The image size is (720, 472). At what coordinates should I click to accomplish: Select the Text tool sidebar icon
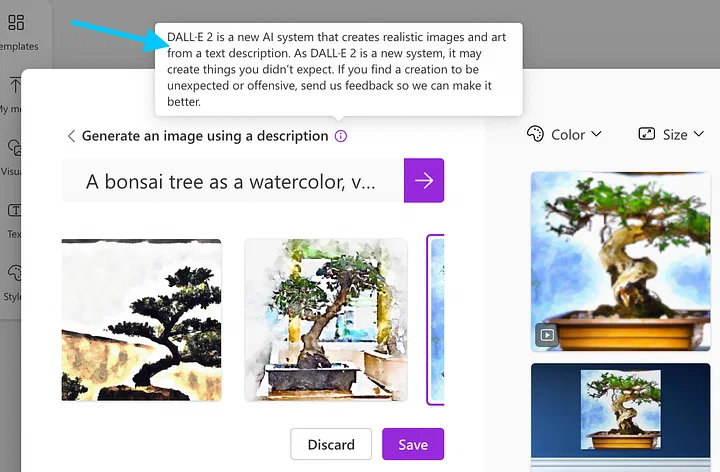(15, 210)
